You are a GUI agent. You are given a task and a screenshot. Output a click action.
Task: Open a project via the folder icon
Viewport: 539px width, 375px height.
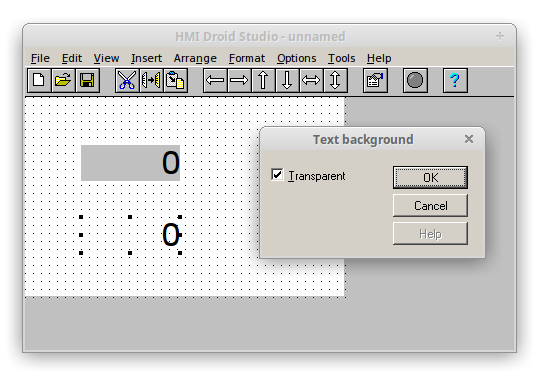pos(63,81)
